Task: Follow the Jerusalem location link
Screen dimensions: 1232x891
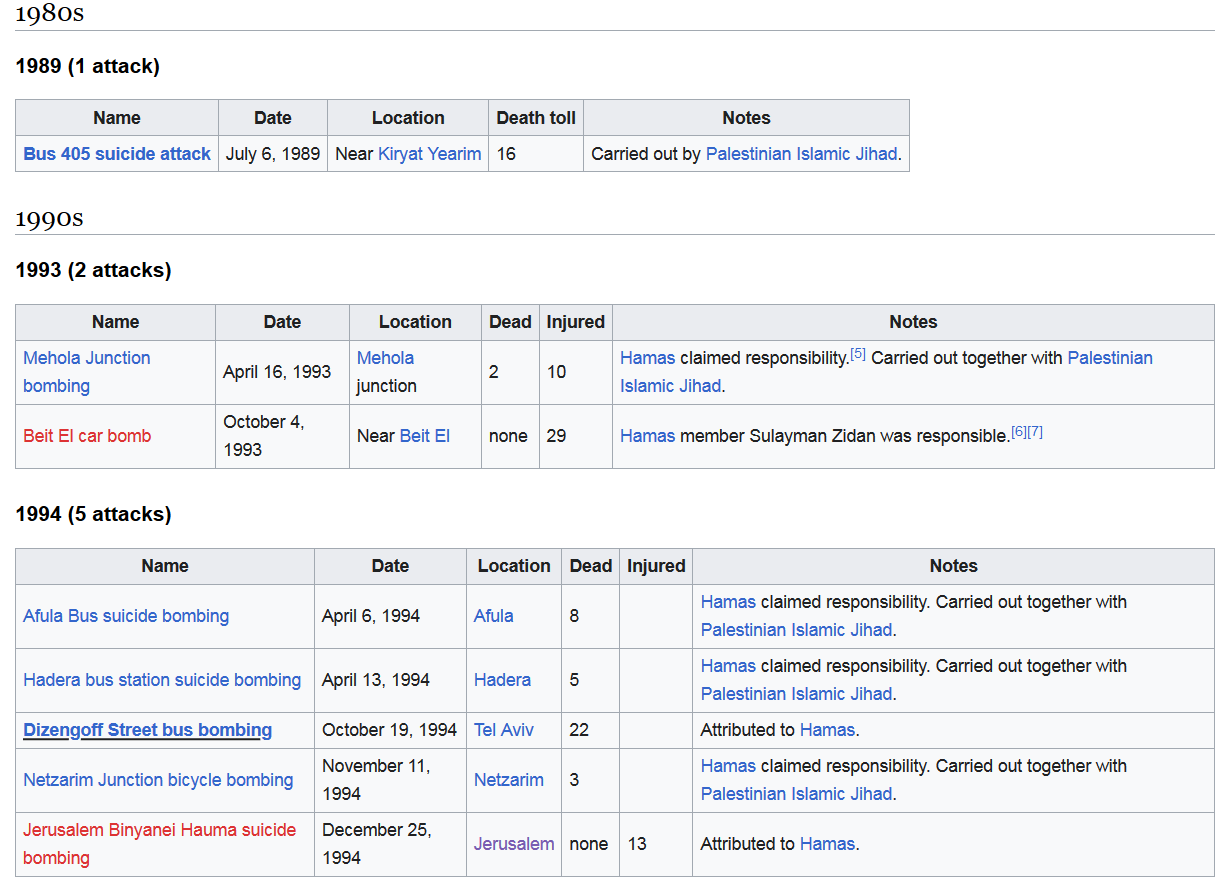Action: pos(514,844)
